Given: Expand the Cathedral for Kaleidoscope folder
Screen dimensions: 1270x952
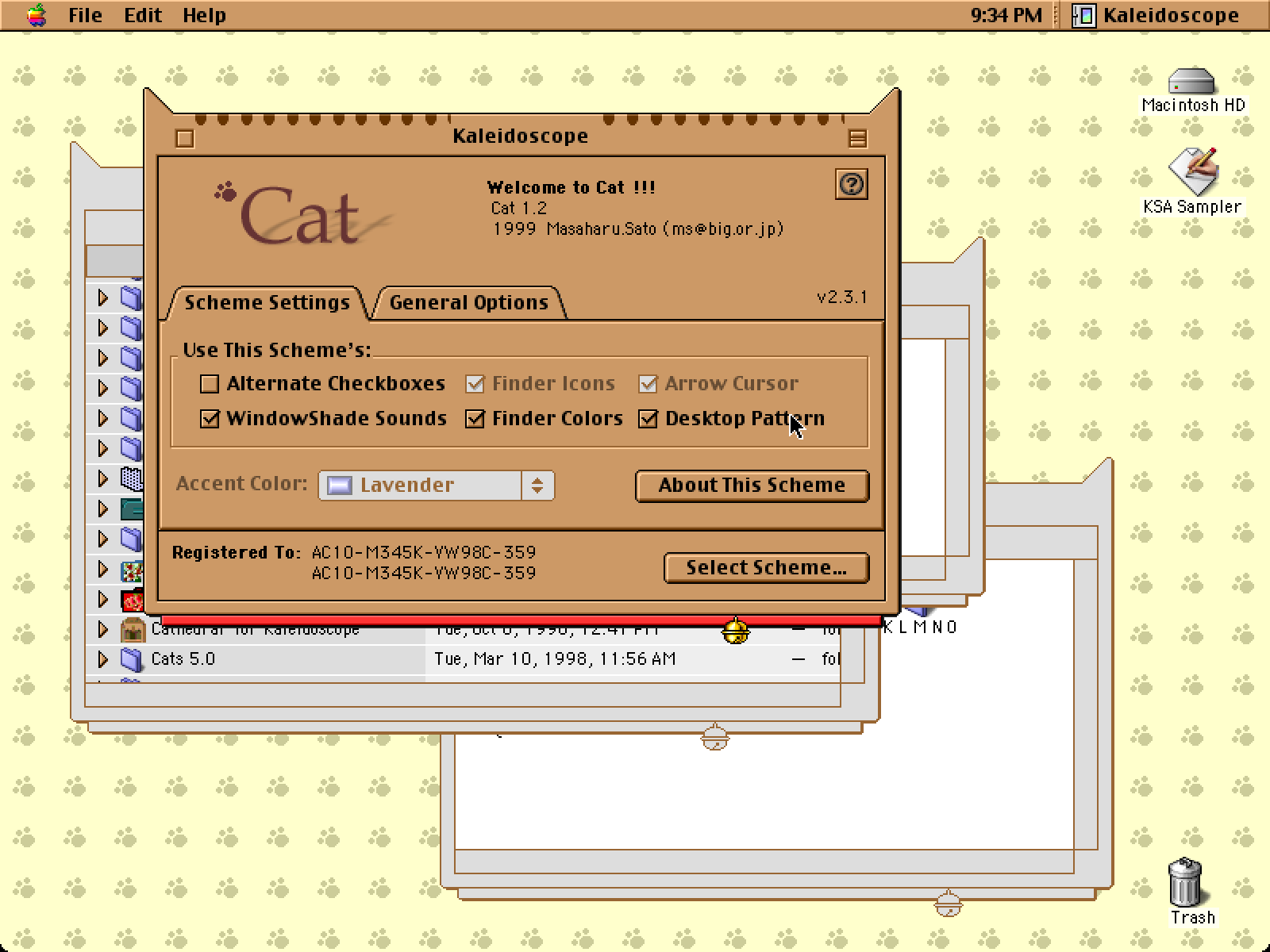Looking at the screenshot, I should coord(102,630).
